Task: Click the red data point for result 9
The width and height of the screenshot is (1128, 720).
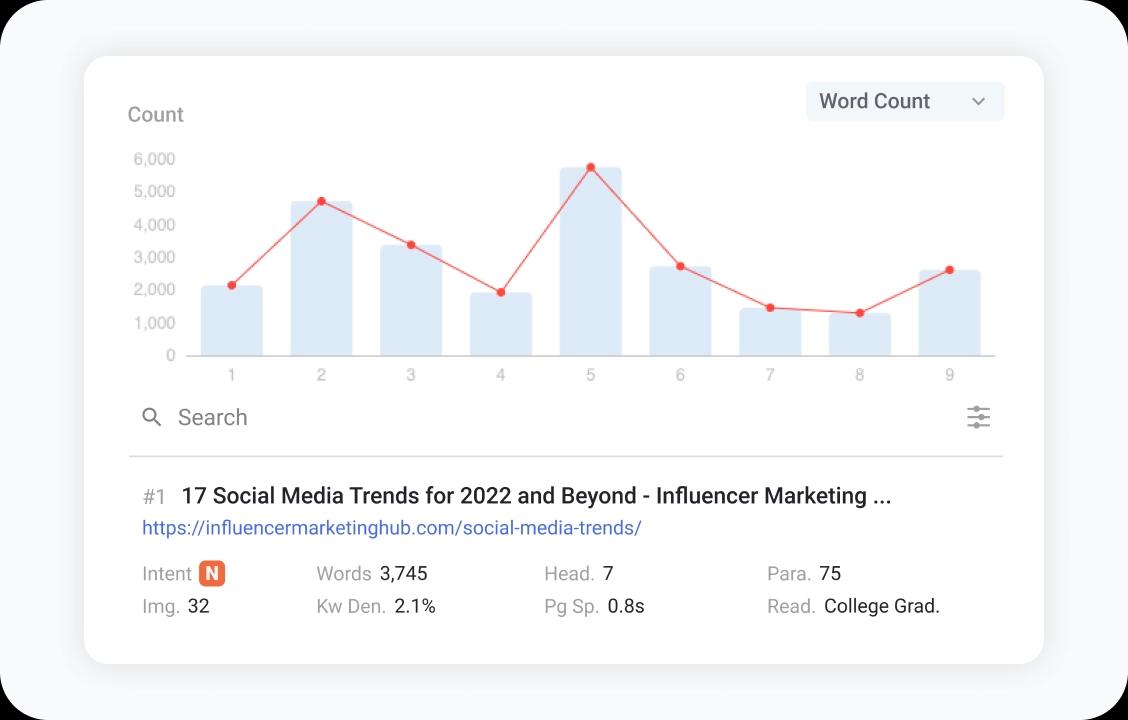Action: 949,270
